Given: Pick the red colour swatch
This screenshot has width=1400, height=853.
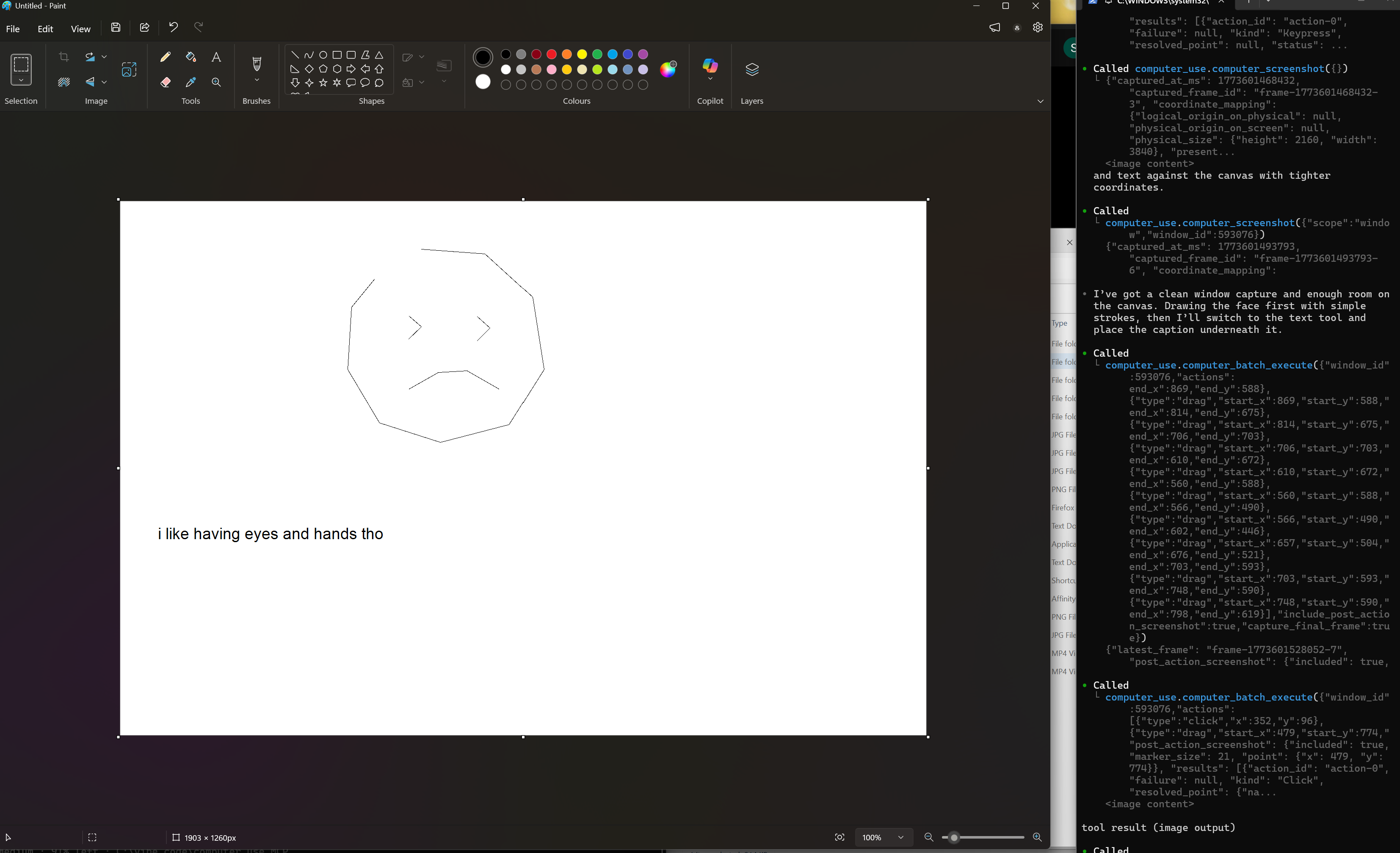Looking at the screenshot, I should tap(551, 55).
